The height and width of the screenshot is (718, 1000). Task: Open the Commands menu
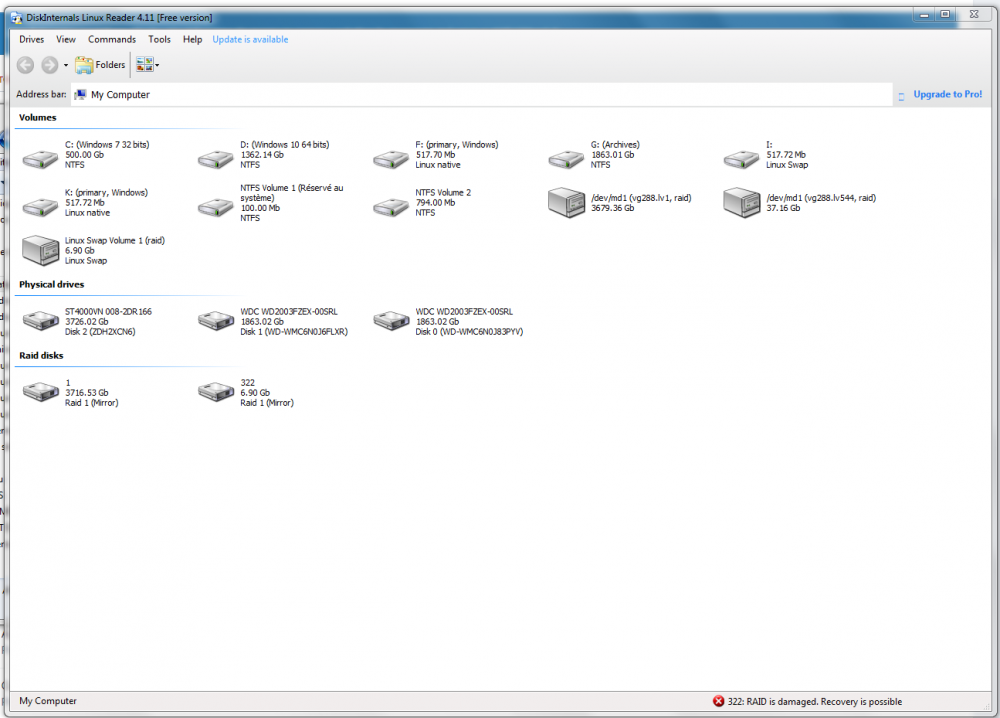coord(111,39)
